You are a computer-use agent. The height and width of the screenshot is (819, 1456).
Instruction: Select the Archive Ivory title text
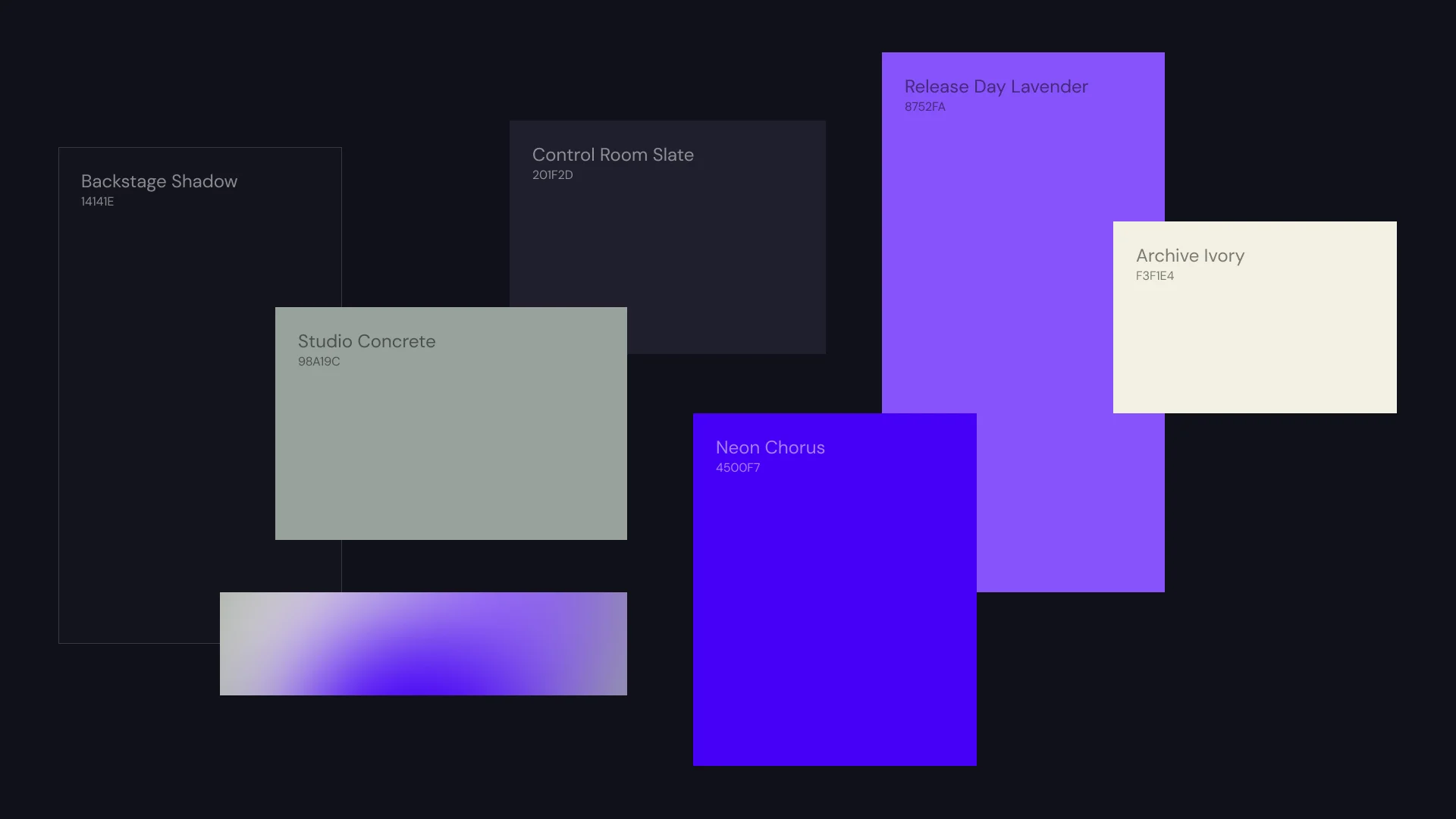tap(1189, 256)
